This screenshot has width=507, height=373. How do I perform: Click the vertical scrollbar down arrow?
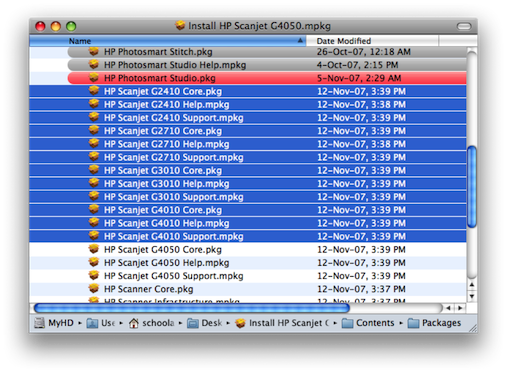click(x=471, y=296)
